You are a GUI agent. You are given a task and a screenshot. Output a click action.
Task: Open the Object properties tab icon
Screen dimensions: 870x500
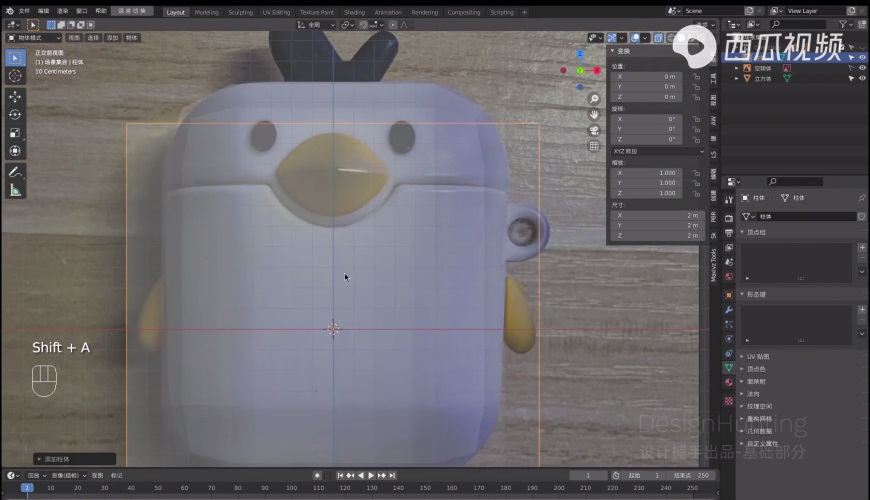729,295
